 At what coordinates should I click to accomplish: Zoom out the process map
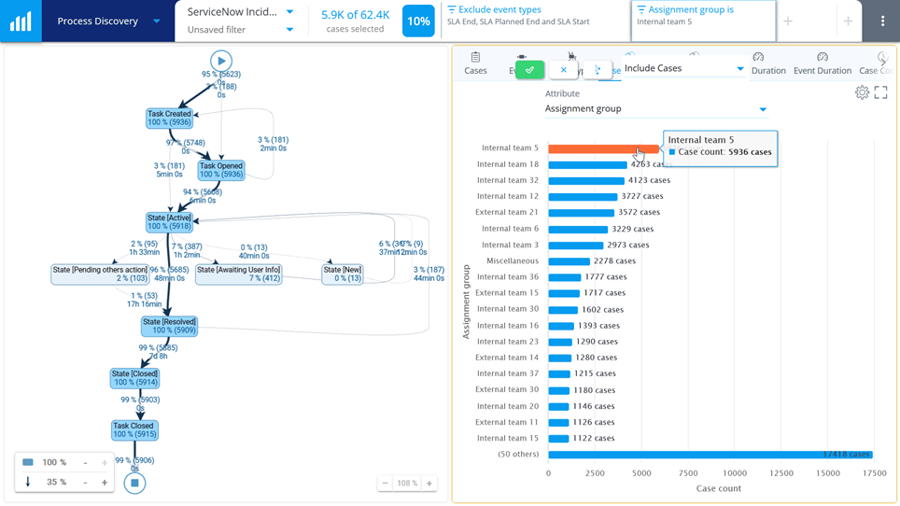[x=385, y=483]
